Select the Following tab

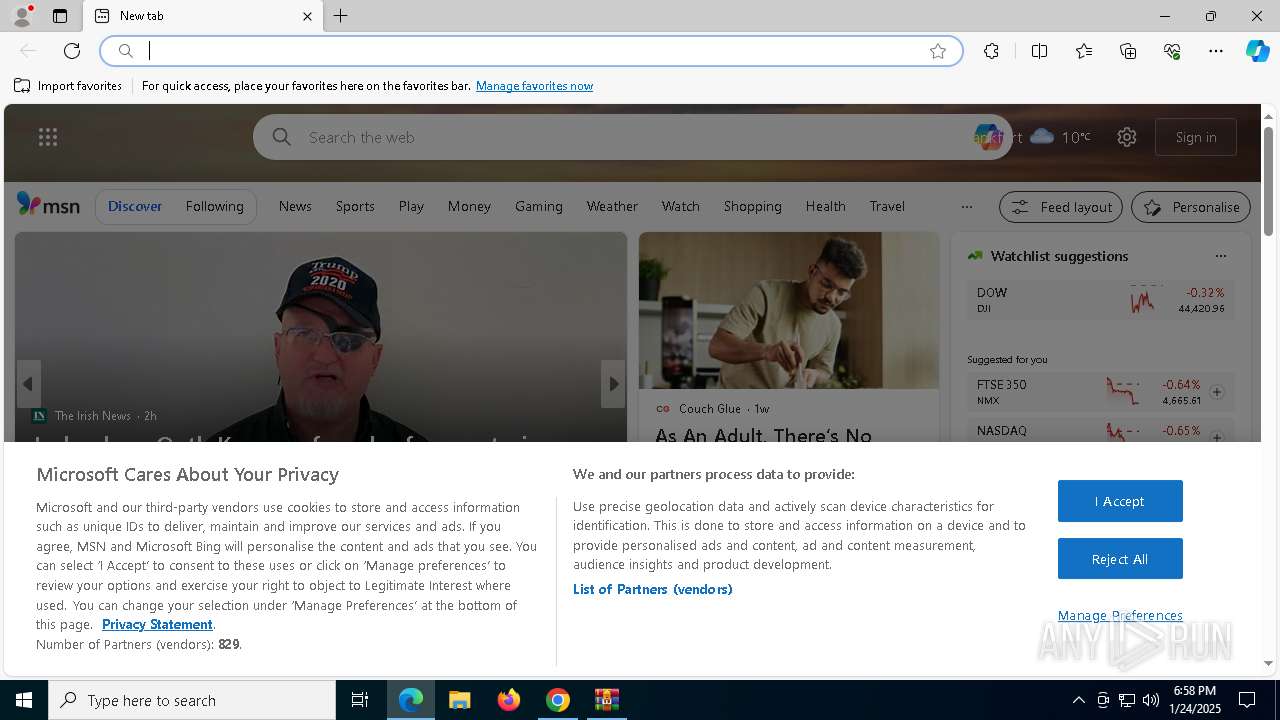214,206
